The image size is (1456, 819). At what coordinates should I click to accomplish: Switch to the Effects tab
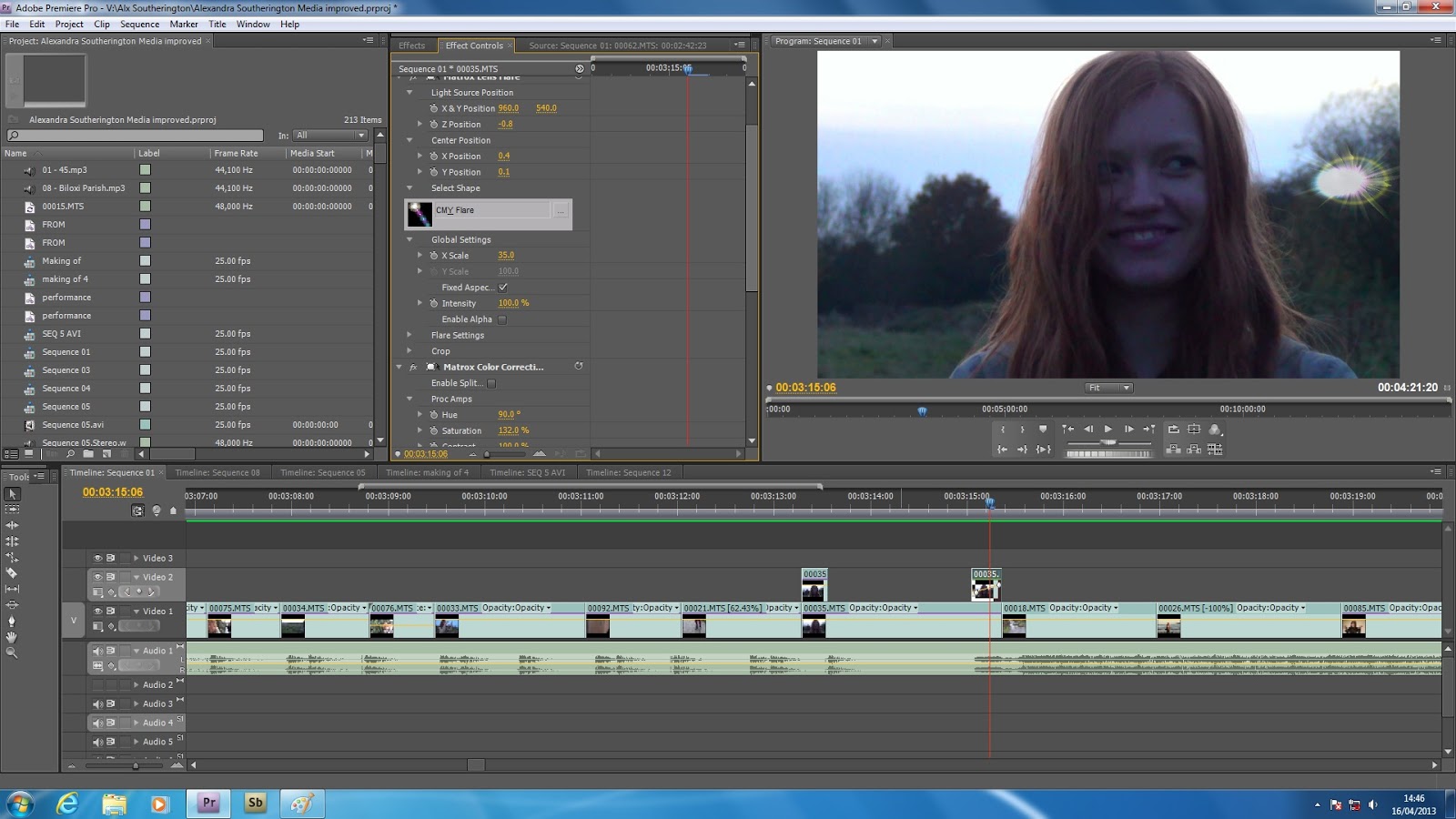tap(411, 45)
